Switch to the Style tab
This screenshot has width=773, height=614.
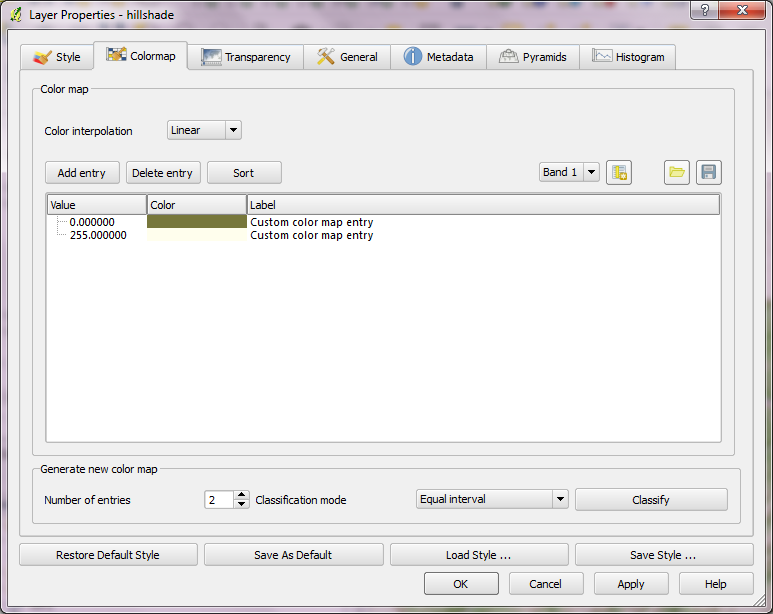[x=57, y=57]
